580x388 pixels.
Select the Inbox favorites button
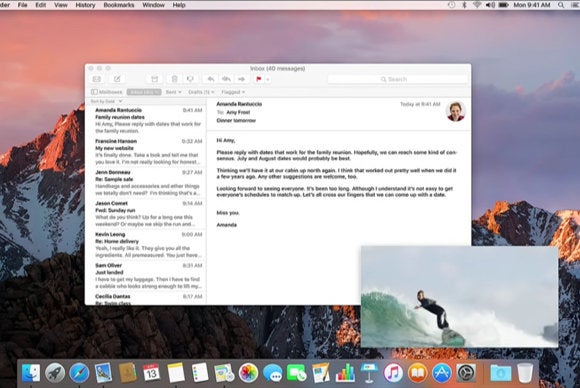click(x=144, y=92)
